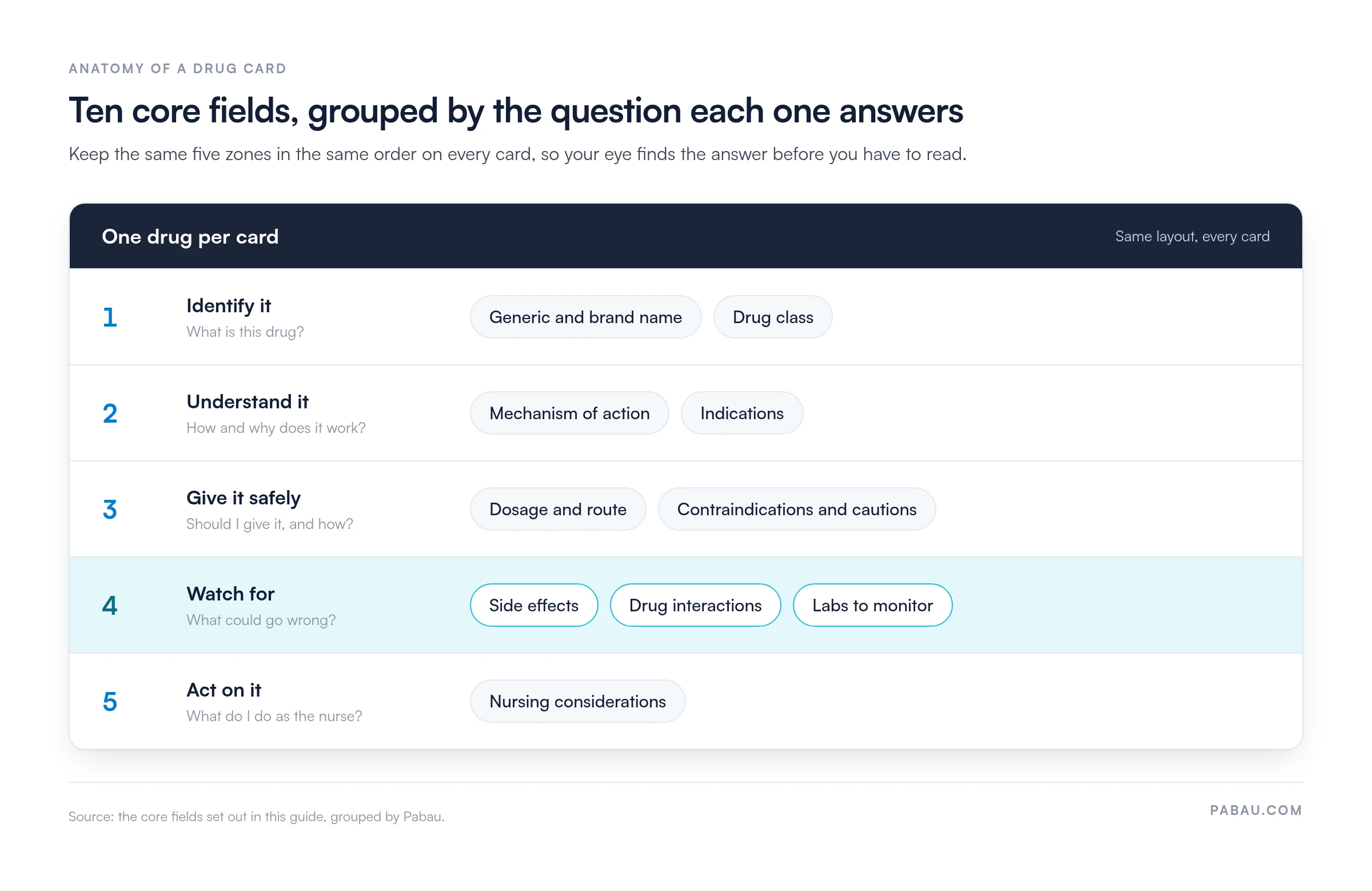Click the 'Generic and brand name' pill
The image size is (1372, 891).
(x=585, y=317)
